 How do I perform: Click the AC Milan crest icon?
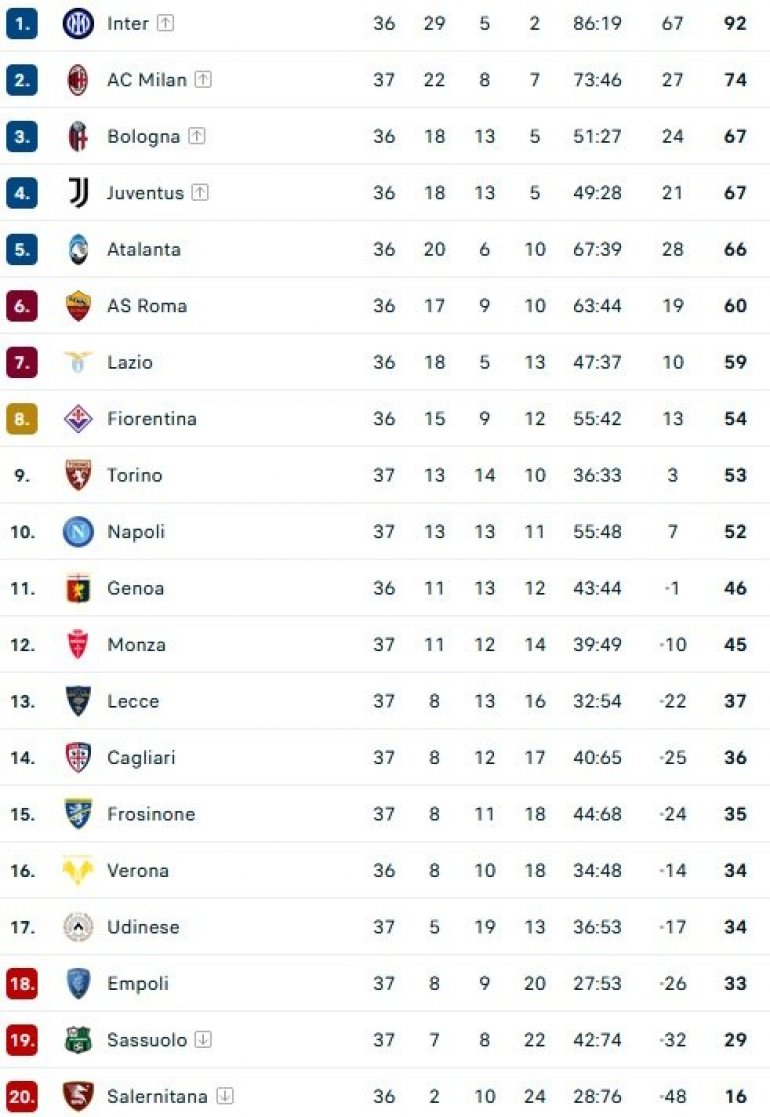[x=78, y=80]
